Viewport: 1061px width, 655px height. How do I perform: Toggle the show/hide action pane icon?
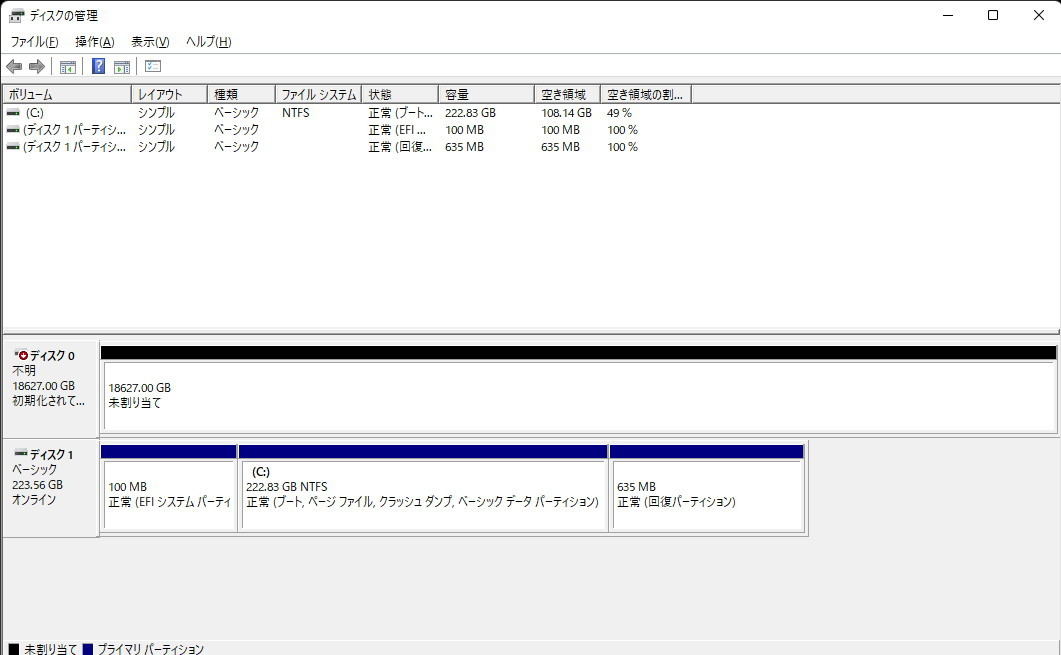[122, 66]
